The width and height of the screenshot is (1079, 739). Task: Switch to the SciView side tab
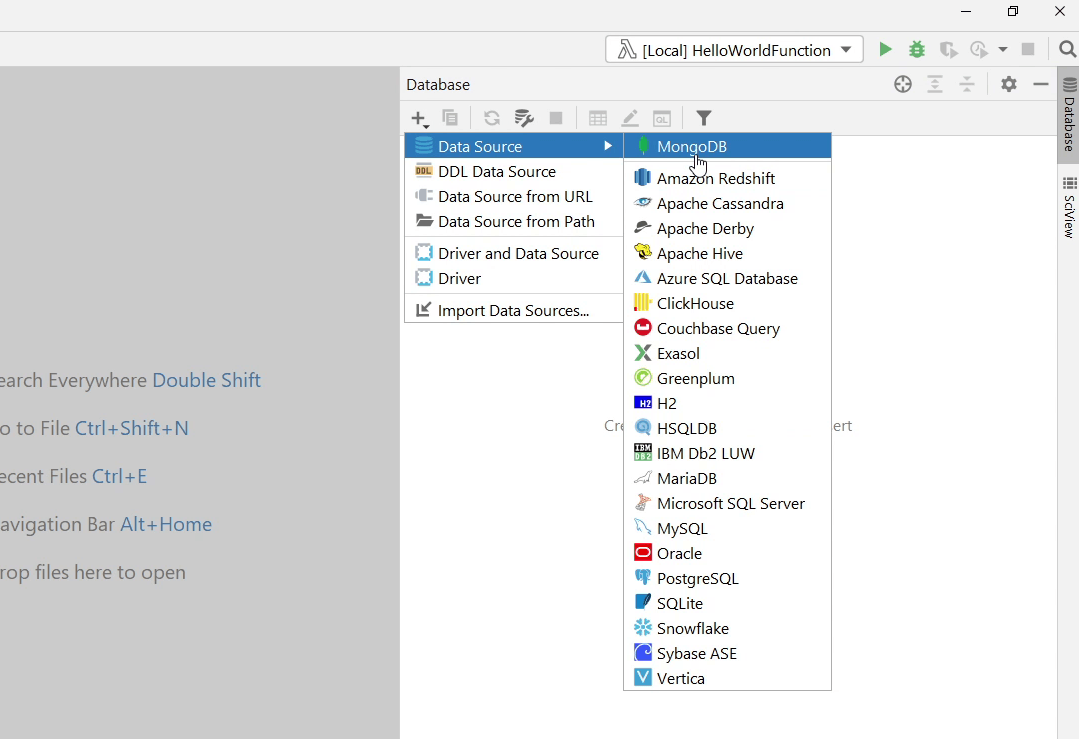[x=1069, y=208]
